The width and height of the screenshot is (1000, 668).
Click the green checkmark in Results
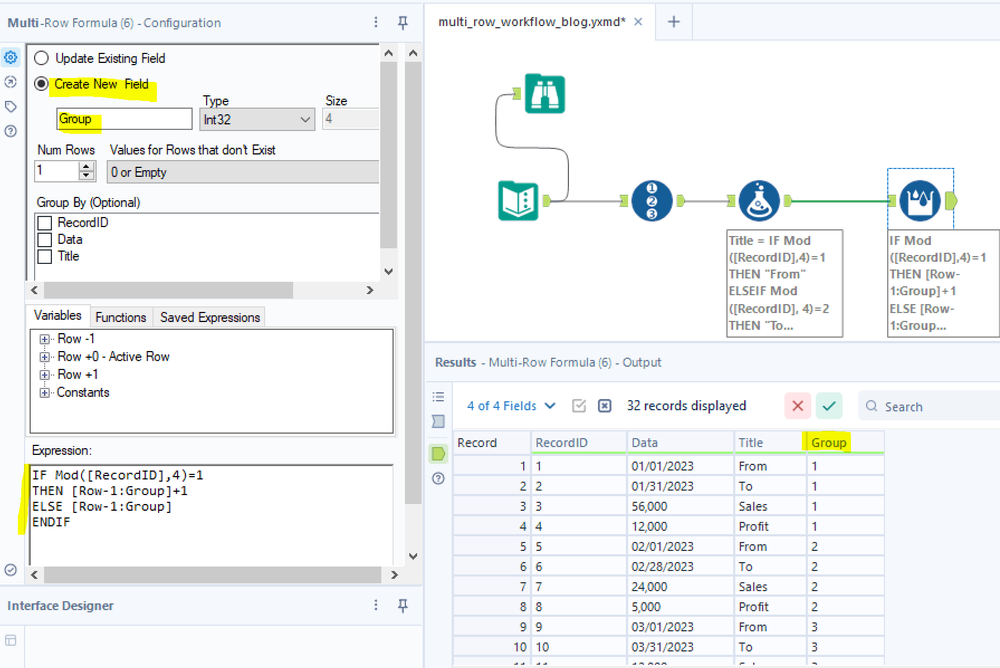coord(829,406)
